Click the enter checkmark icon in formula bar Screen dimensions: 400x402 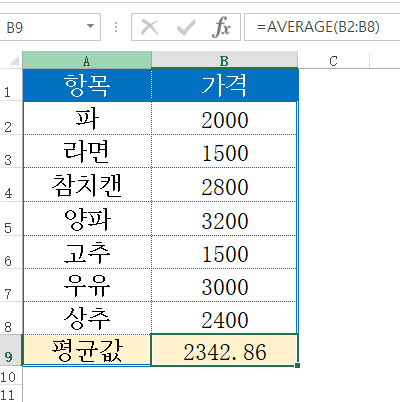coord(186,27)
